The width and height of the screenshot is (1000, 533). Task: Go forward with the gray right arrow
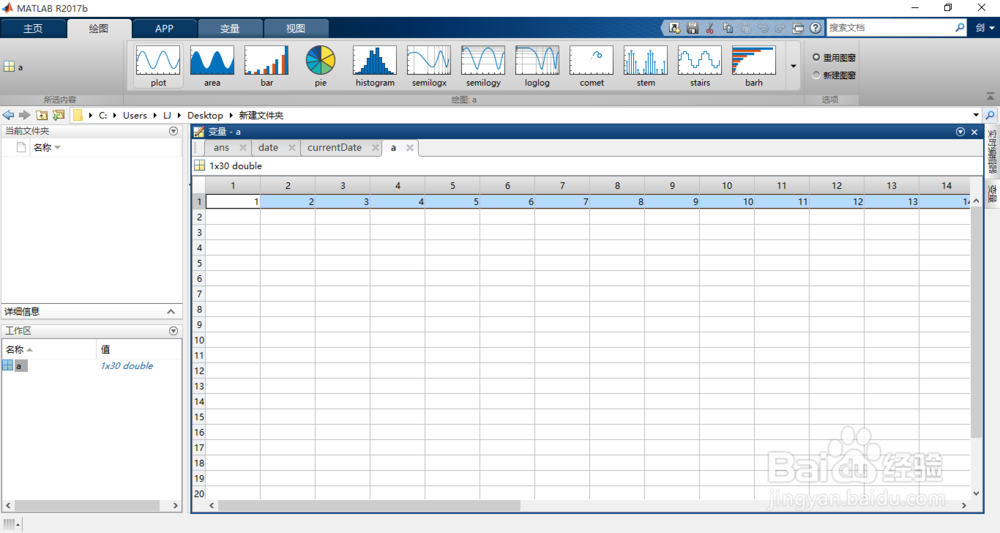[x=24, y=115]
